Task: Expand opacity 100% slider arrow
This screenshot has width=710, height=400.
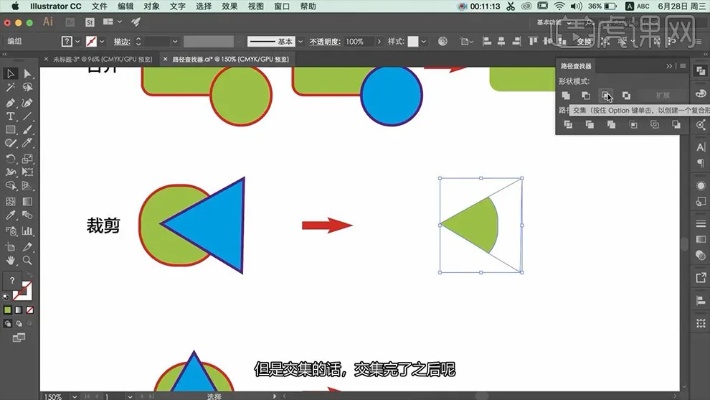Action: (379, 41)
